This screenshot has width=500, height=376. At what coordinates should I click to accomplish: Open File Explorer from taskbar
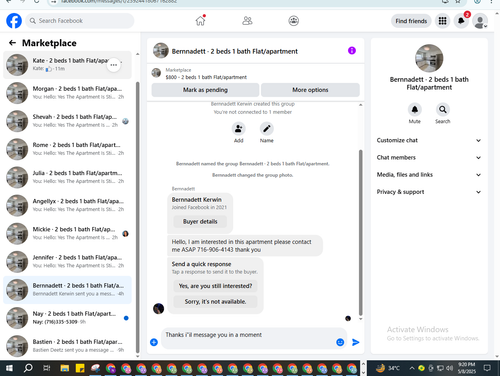click(65, 368)
